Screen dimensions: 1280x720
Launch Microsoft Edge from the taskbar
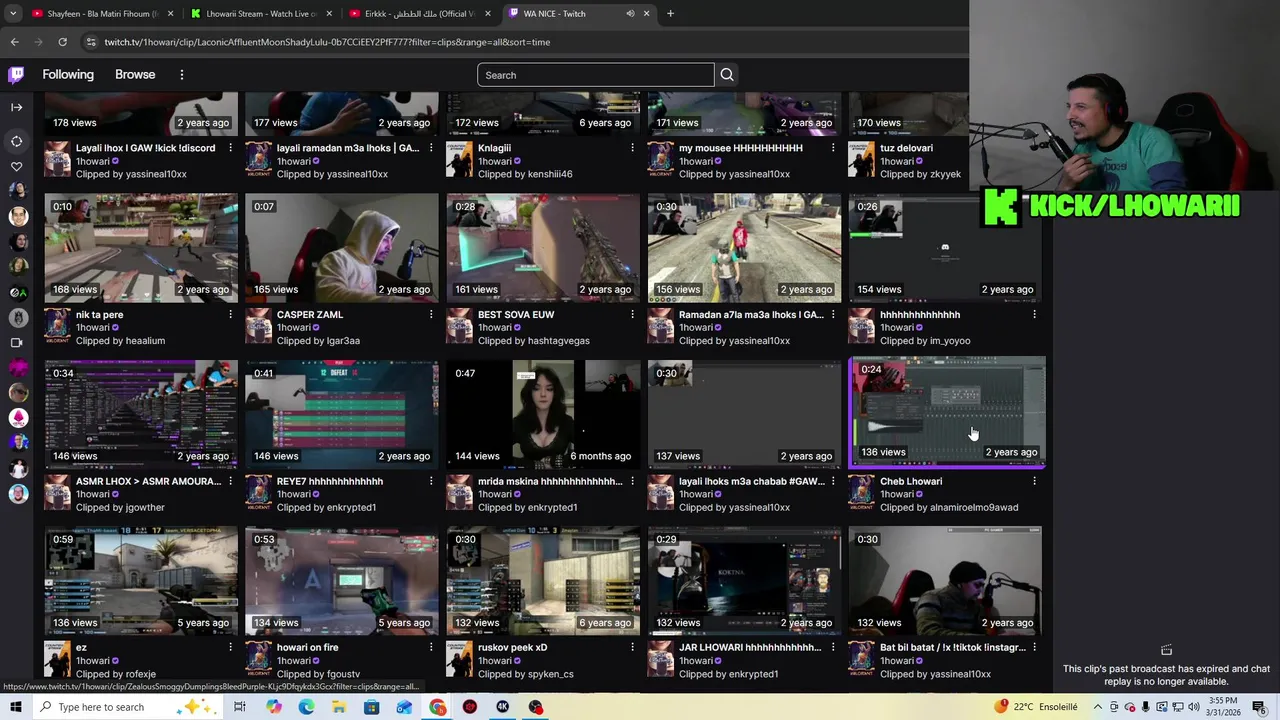tap(306, 707)
